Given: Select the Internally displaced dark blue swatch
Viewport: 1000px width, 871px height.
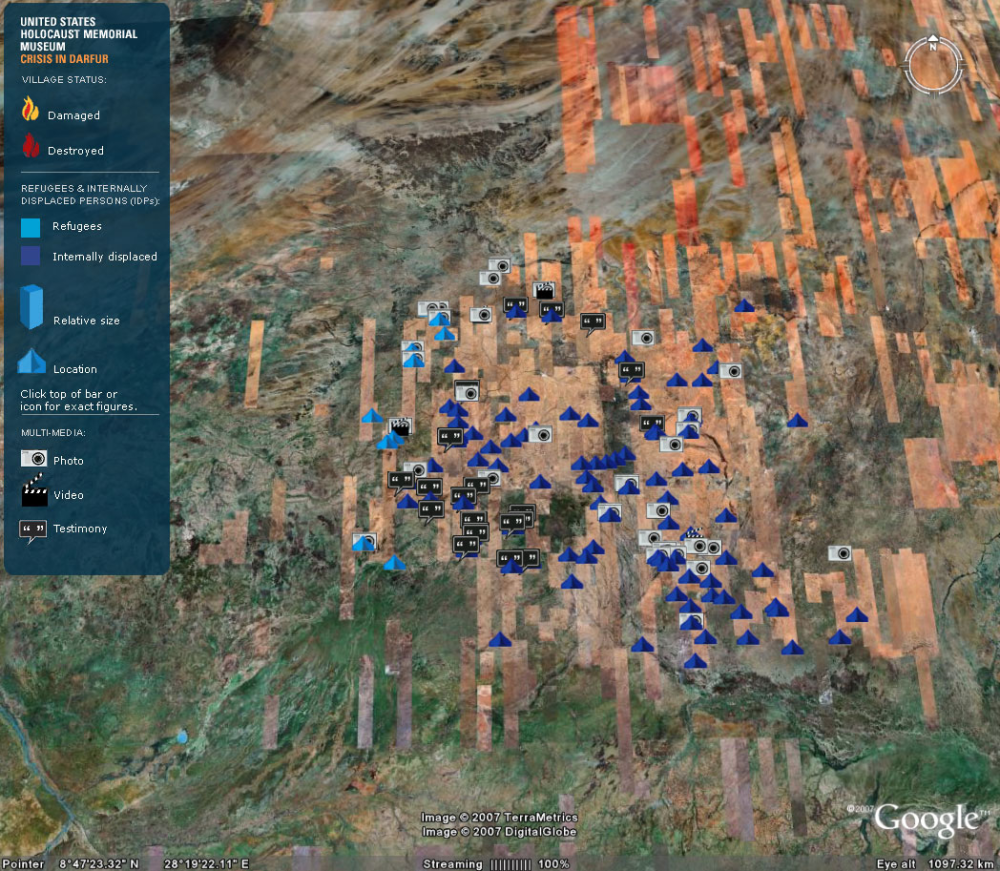Looking at the screenshot, I should [x=30, y=256].
